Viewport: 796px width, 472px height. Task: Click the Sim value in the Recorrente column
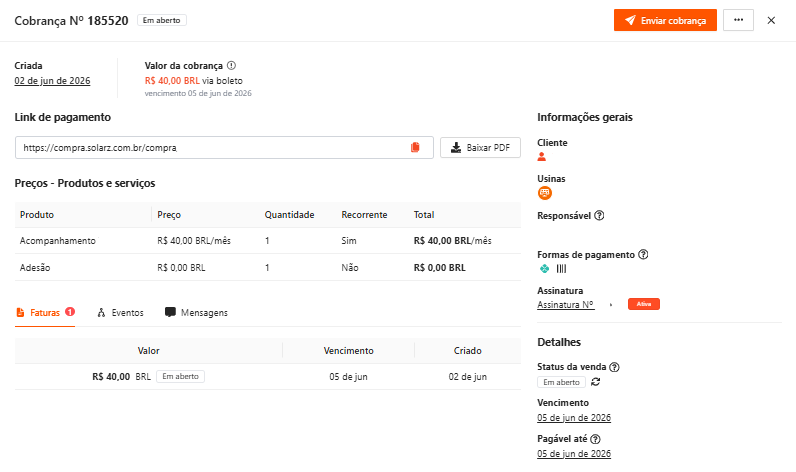click(x=349, y=241)
